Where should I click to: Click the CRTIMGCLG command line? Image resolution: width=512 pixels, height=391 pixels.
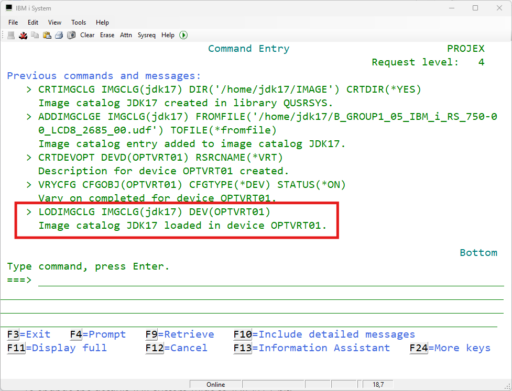(x=229, y=90)
